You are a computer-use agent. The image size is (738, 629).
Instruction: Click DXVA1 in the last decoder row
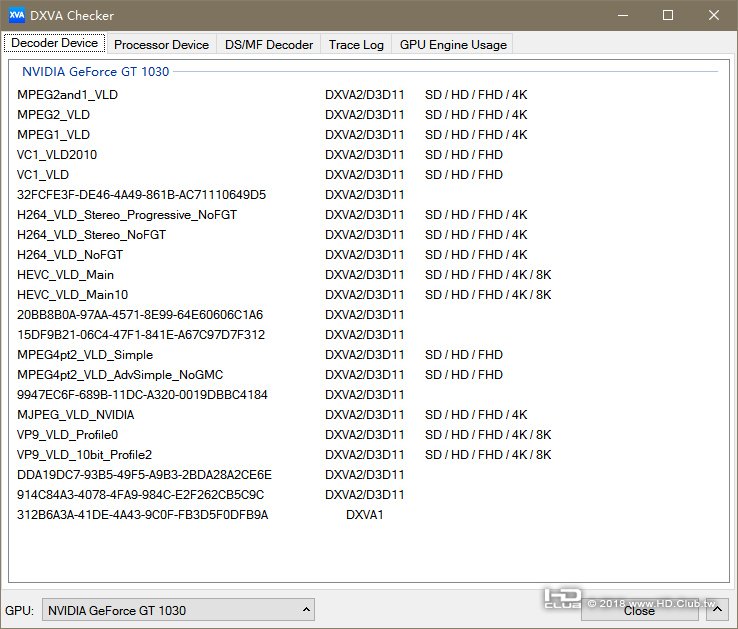(364, 515)
